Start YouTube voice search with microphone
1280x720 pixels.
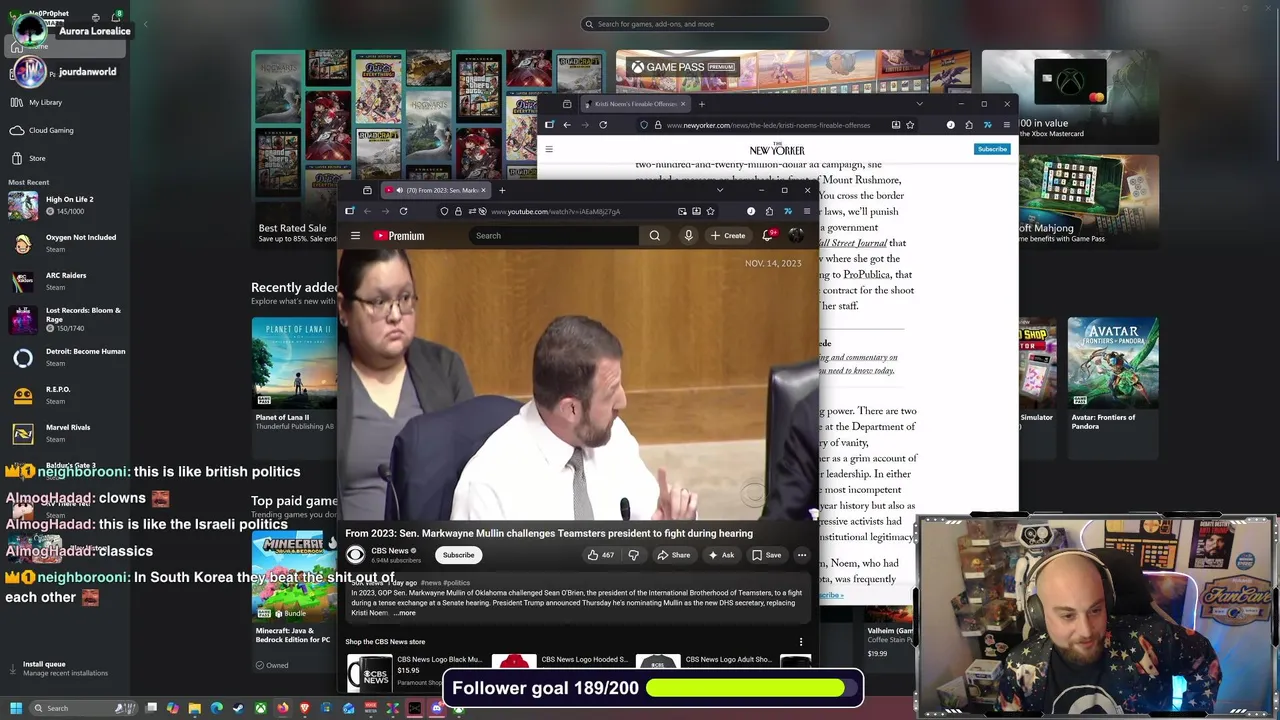688,236
